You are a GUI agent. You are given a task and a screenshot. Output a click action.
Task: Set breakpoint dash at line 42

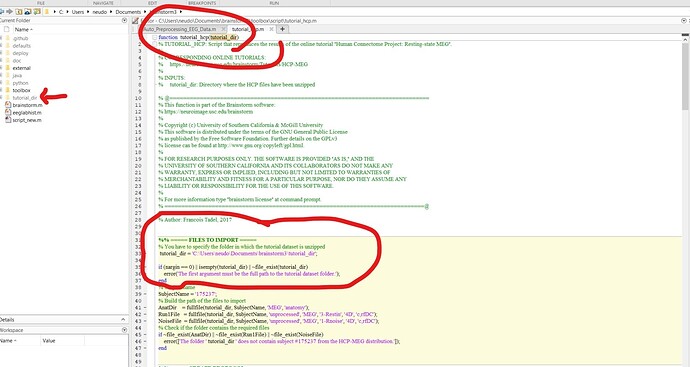145,314
